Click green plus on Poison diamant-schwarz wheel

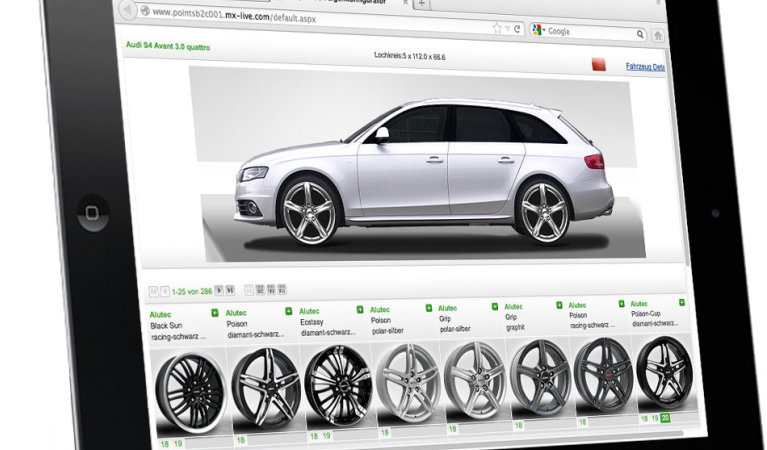[289, 311]
